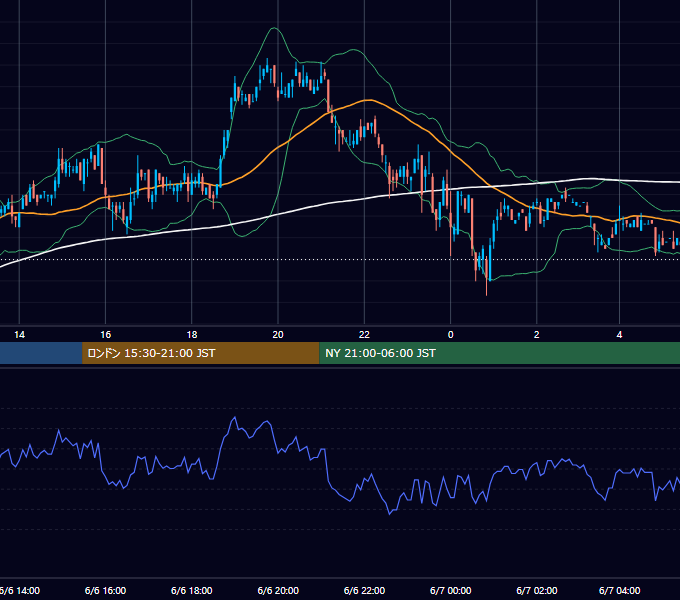This screenshot has width=680, height=600.
Task: Click the 6/7 00:00 date label
Action: tap(451, 591)
